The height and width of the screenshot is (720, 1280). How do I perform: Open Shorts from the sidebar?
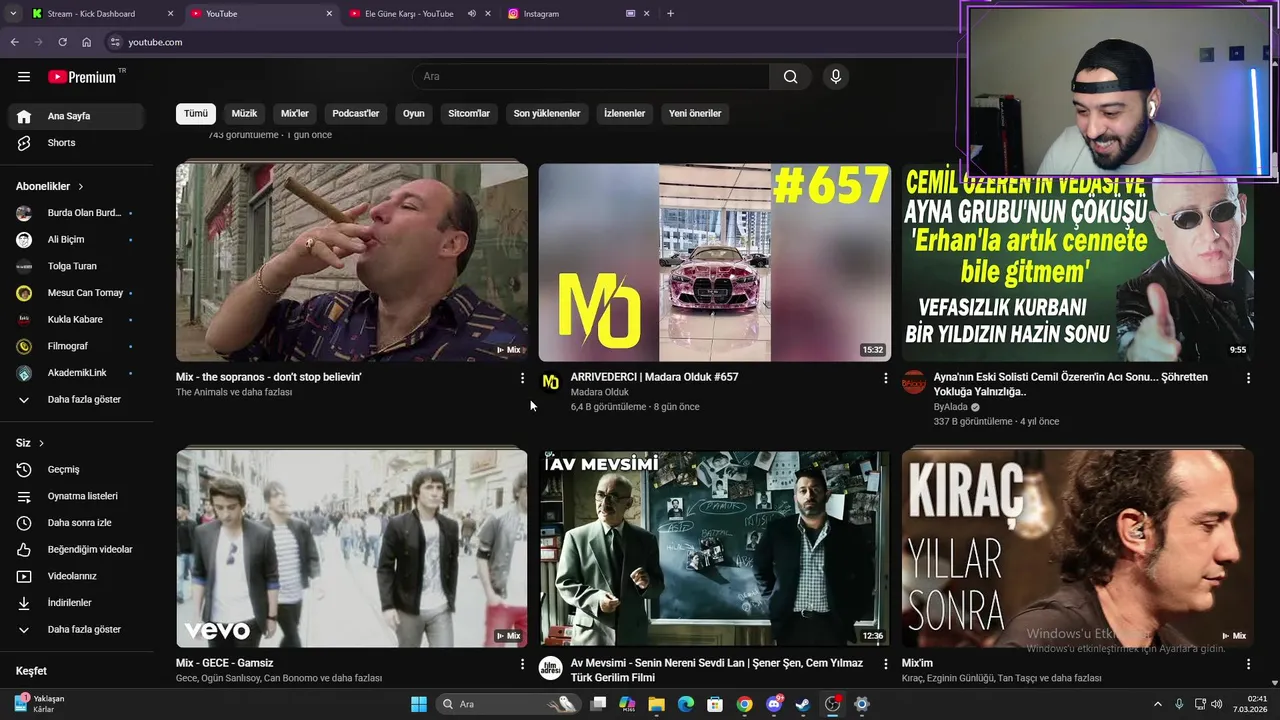77,143
